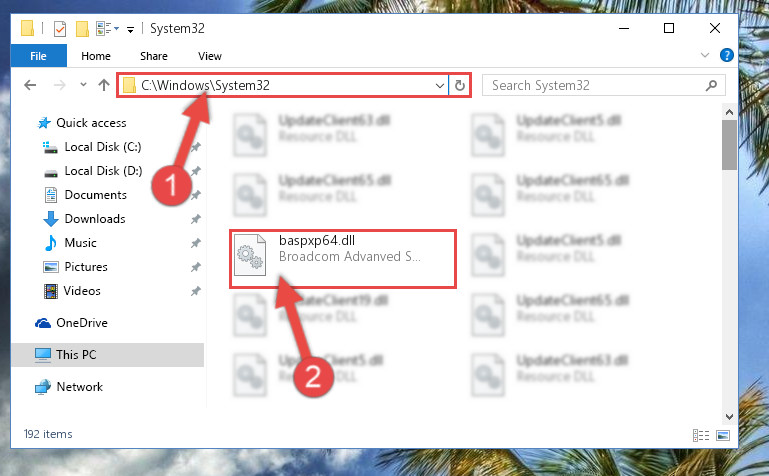Open the address bar history dropdown
Screen dimensions: 769x476
click(x=439, y=85)
